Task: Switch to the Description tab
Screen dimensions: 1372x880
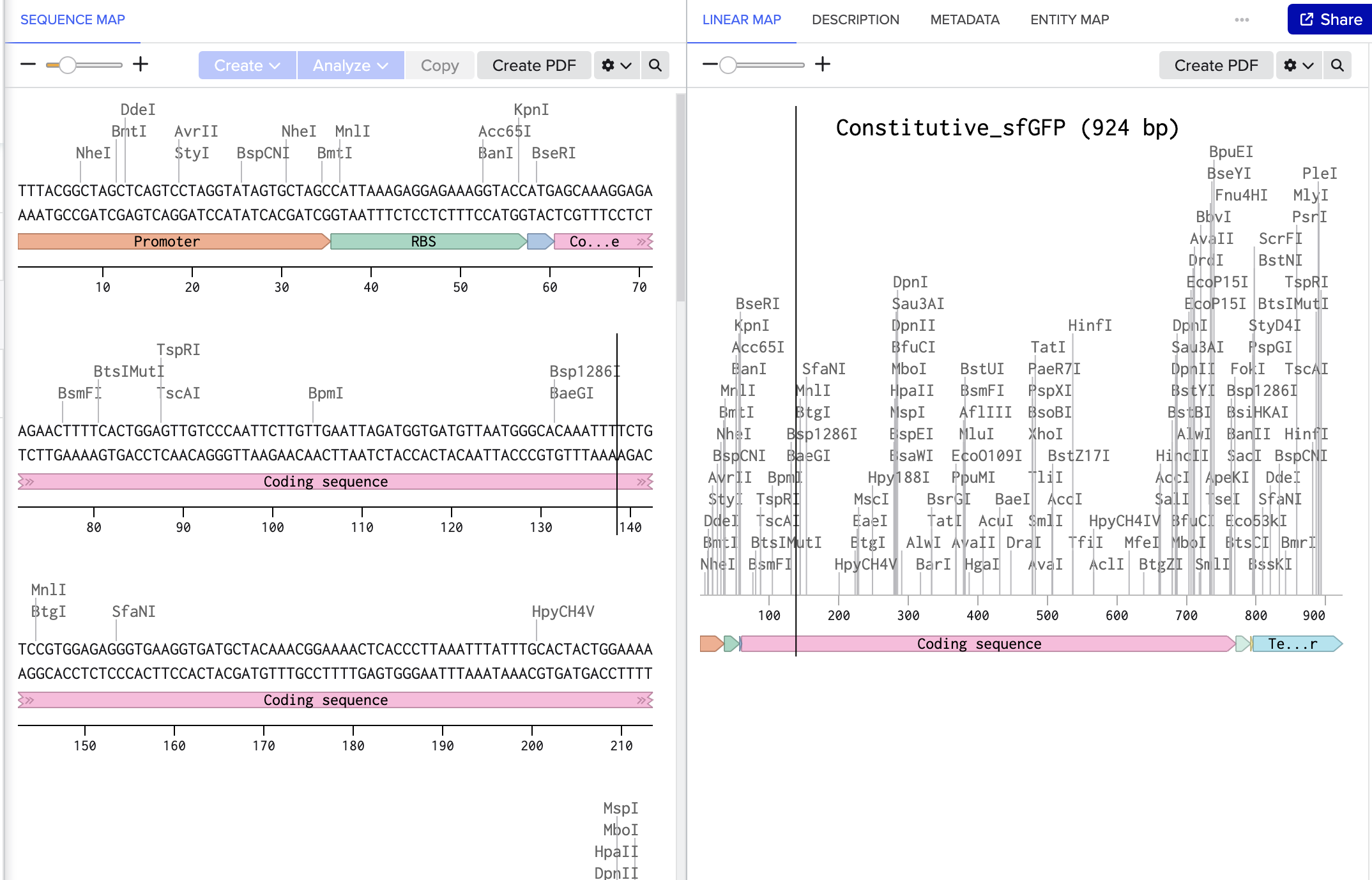Action: (x=855, y=20)
